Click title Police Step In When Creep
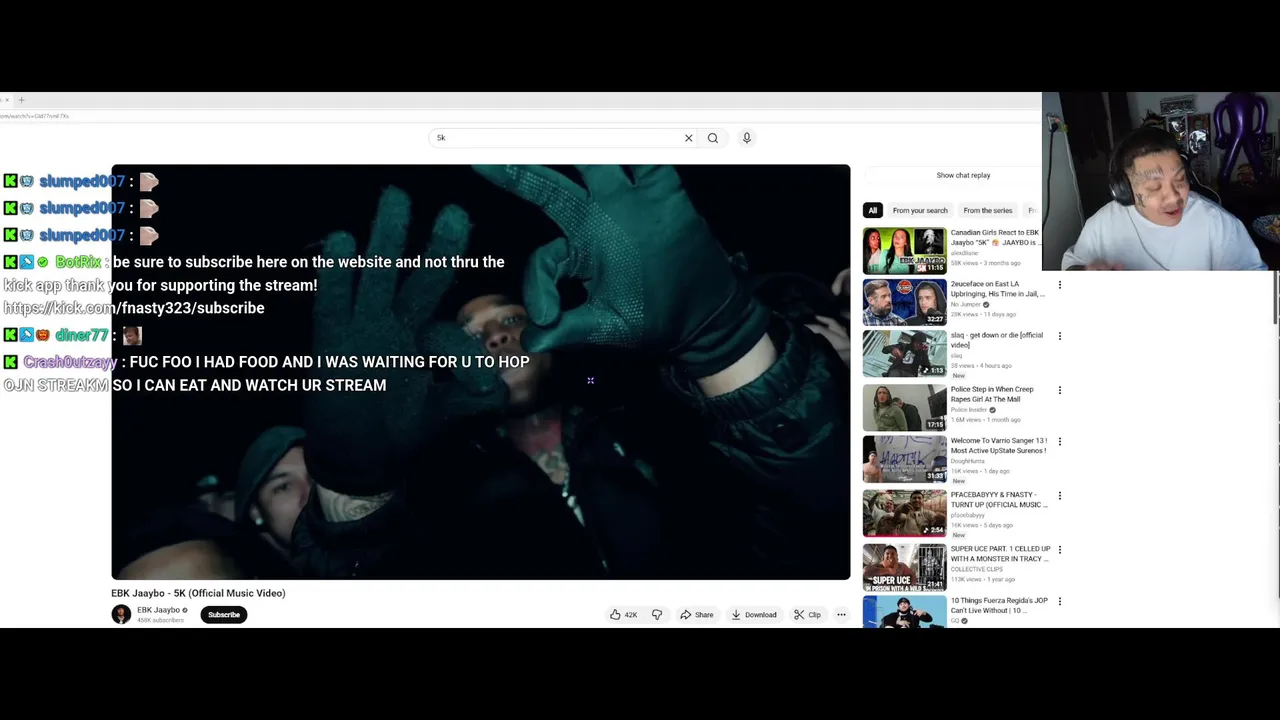The image size is (1280, 720). (992, 394)
